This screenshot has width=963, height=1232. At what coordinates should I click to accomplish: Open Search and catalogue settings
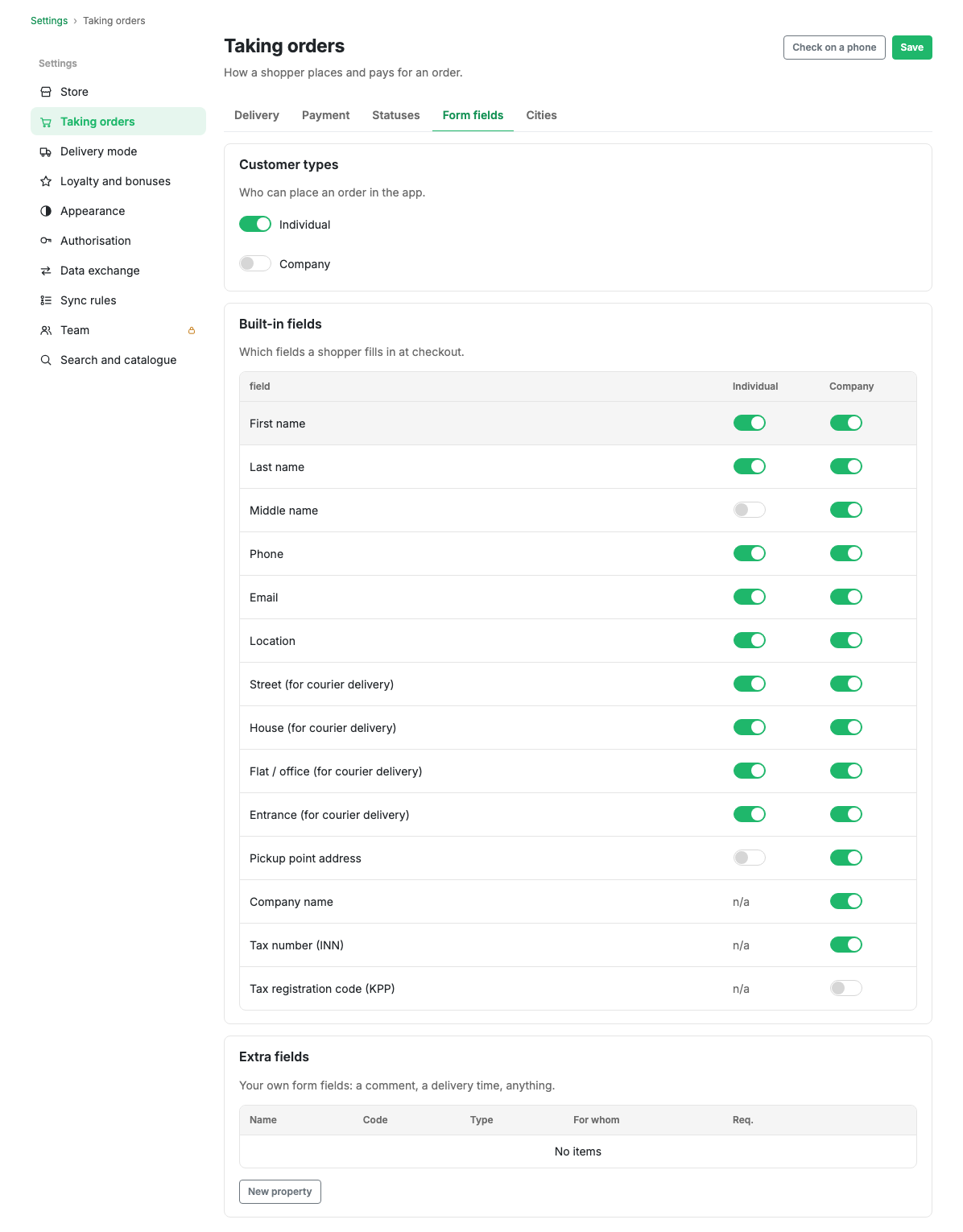(x=118, y=360)
